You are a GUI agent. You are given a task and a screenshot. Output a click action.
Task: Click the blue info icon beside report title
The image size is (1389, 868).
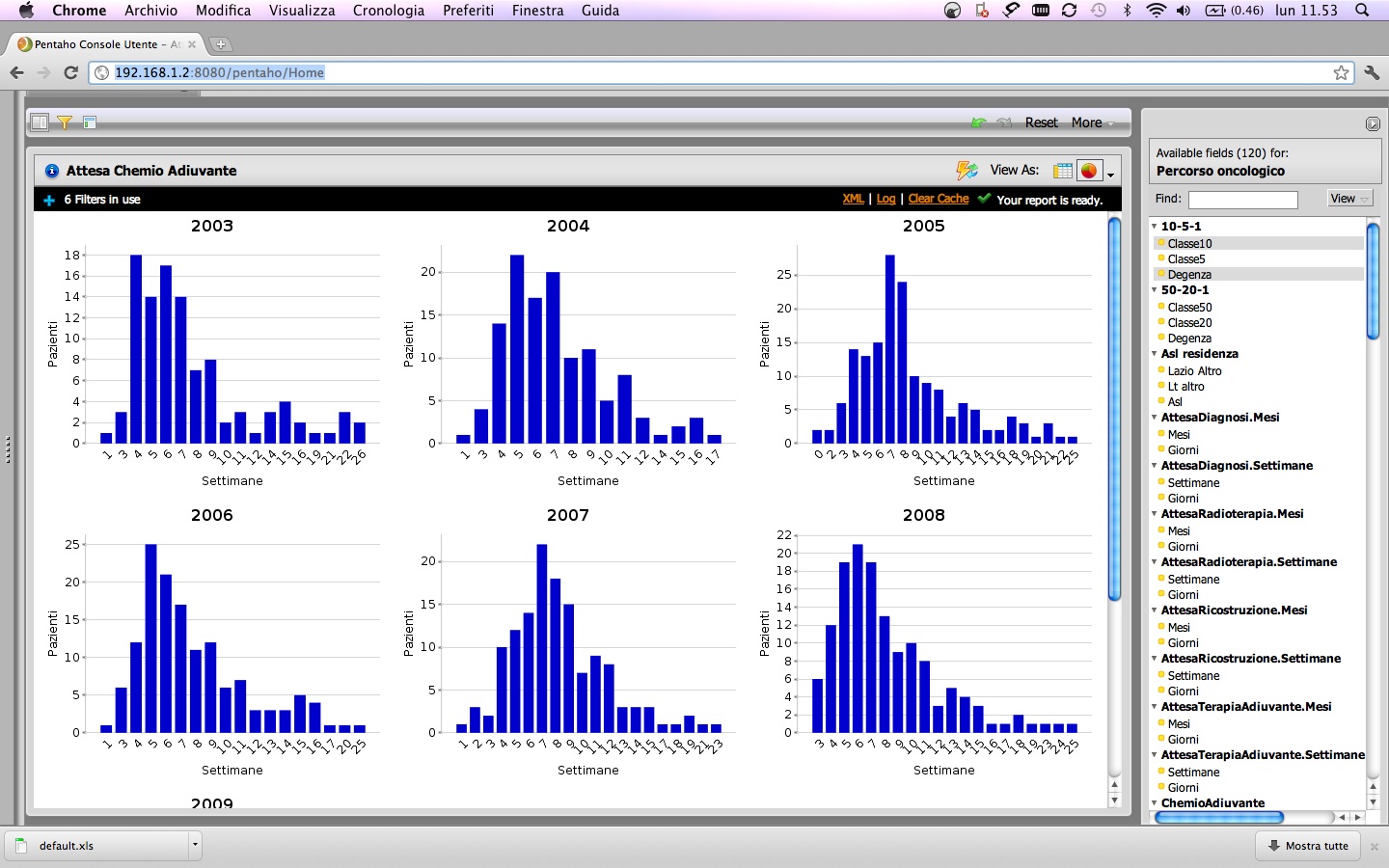pyautogui.click(x=52, y=171)
